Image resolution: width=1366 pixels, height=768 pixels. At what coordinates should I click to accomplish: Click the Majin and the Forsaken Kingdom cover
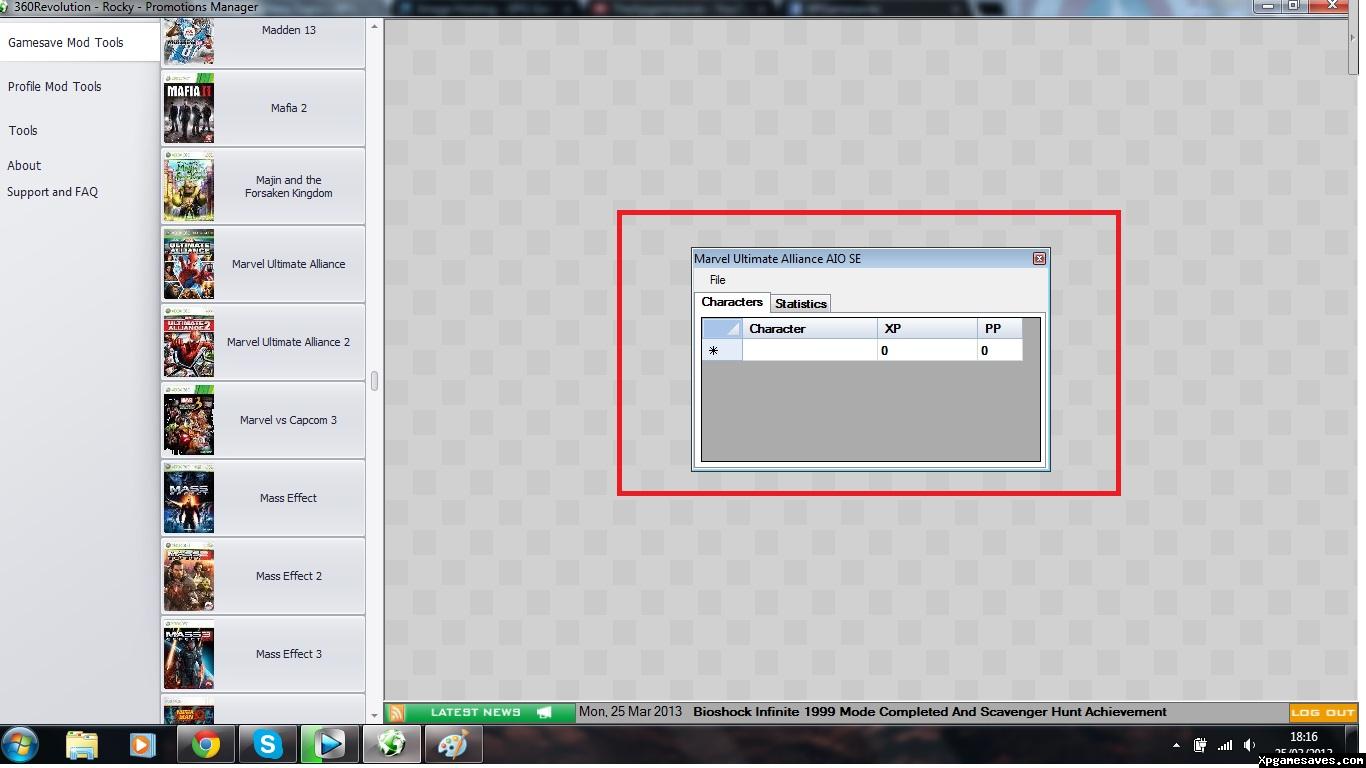189,186
